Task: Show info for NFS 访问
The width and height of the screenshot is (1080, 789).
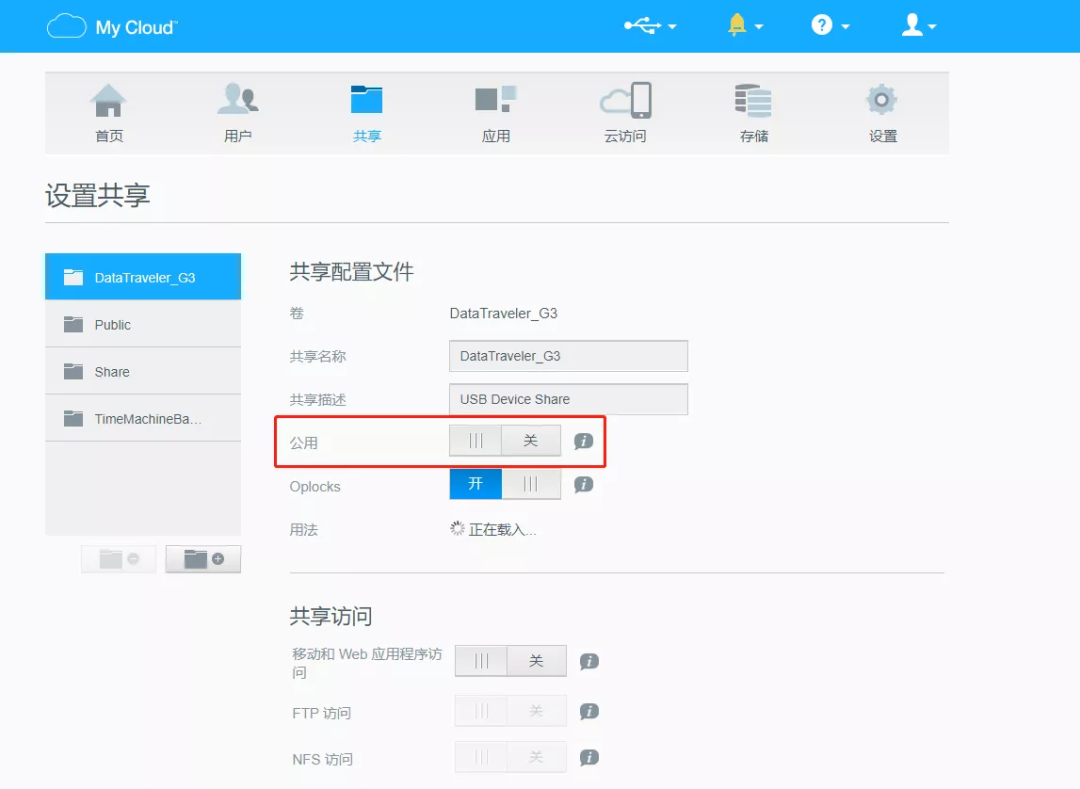Action: (589, 757)
